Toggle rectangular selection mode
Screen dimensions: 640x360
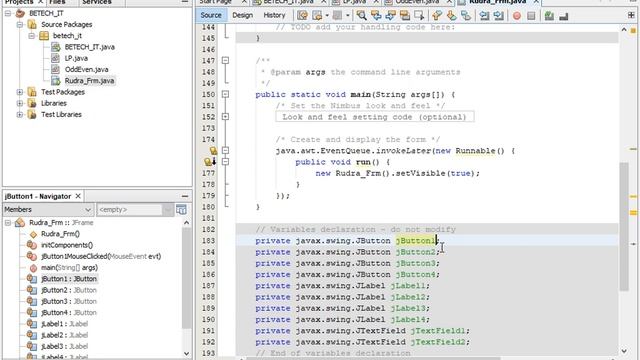tap(419, 16)
